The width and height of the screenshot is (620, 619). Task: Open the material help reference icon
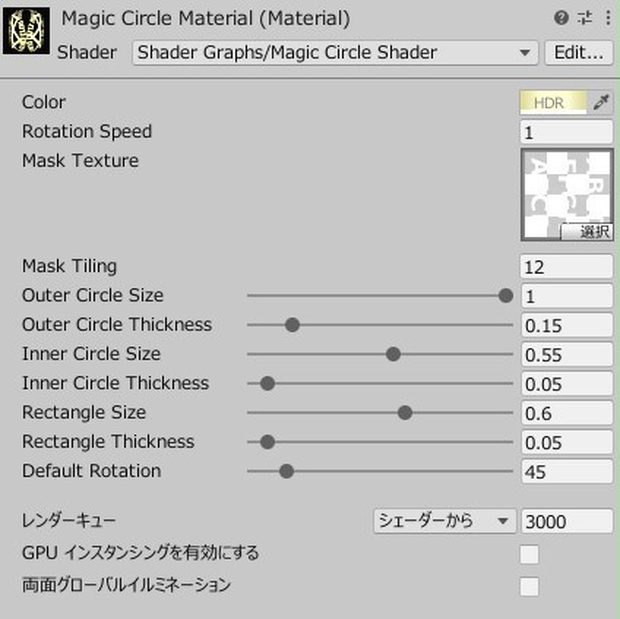[561, 18]
